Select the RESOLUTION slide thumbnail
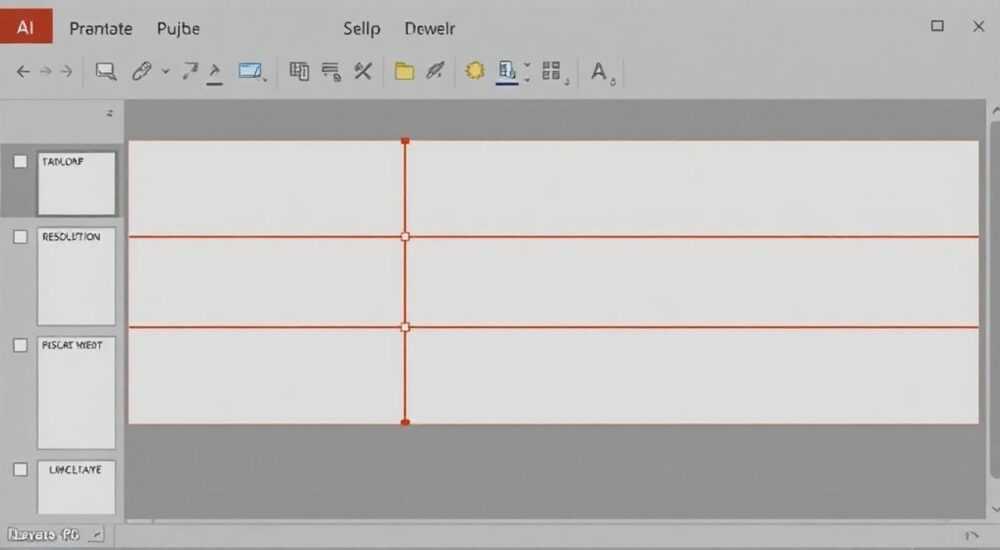The width and height of the screenshot is (1000, 550). [x=77, y=276]
